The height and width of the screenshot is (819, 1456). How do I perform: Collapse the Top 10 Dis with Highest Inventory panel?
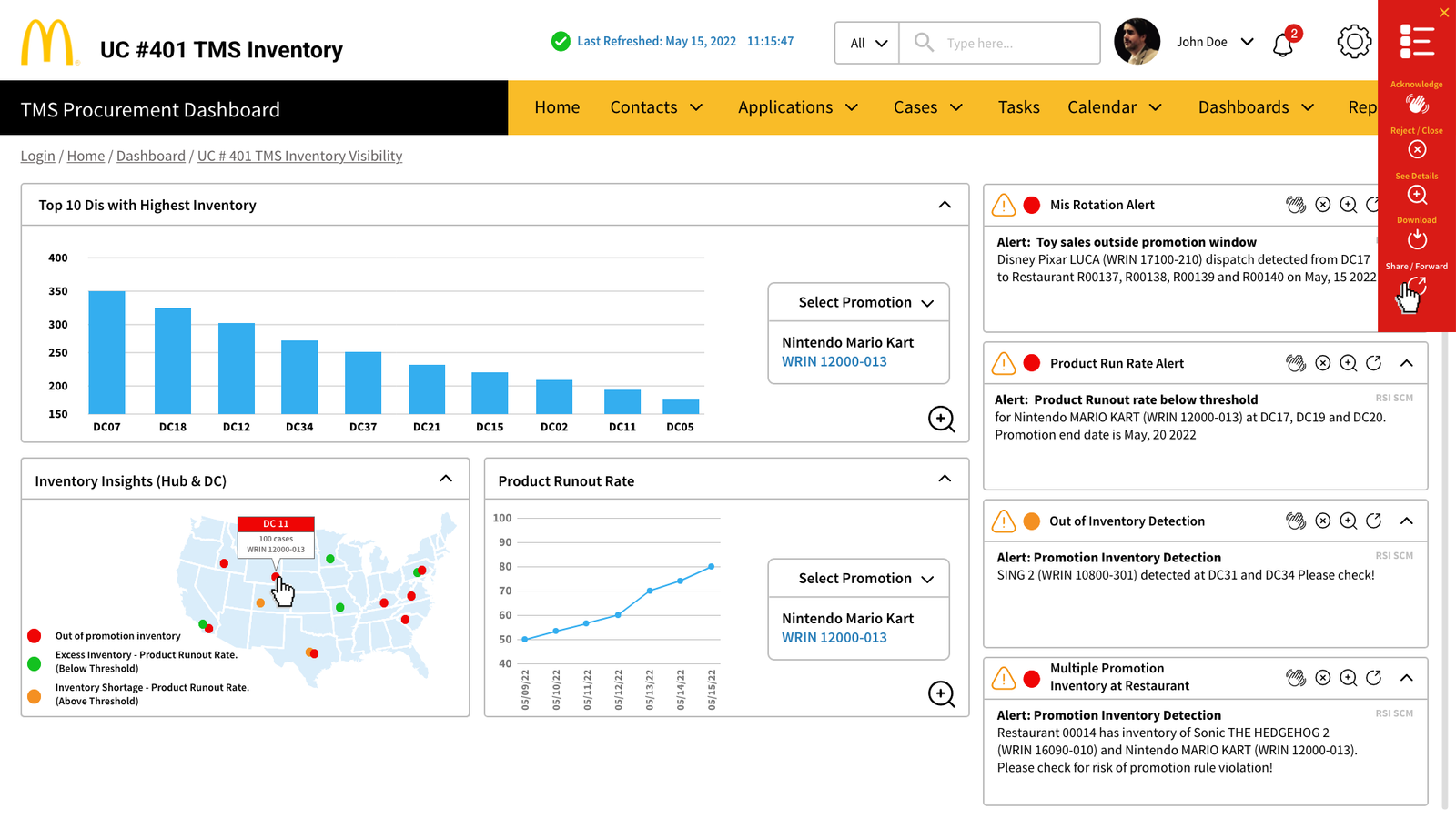(945, 205)
